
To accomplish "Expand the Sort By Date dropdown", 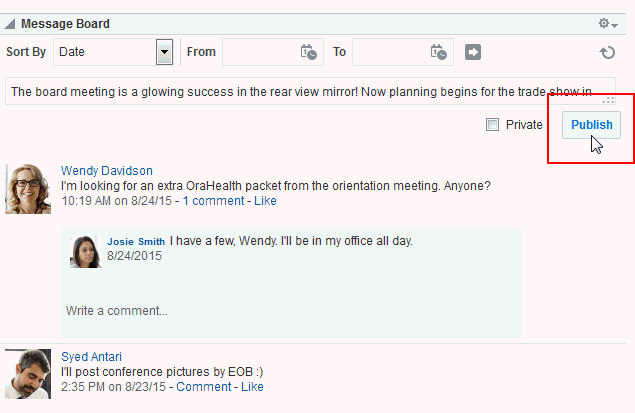I will coord(164,52).
